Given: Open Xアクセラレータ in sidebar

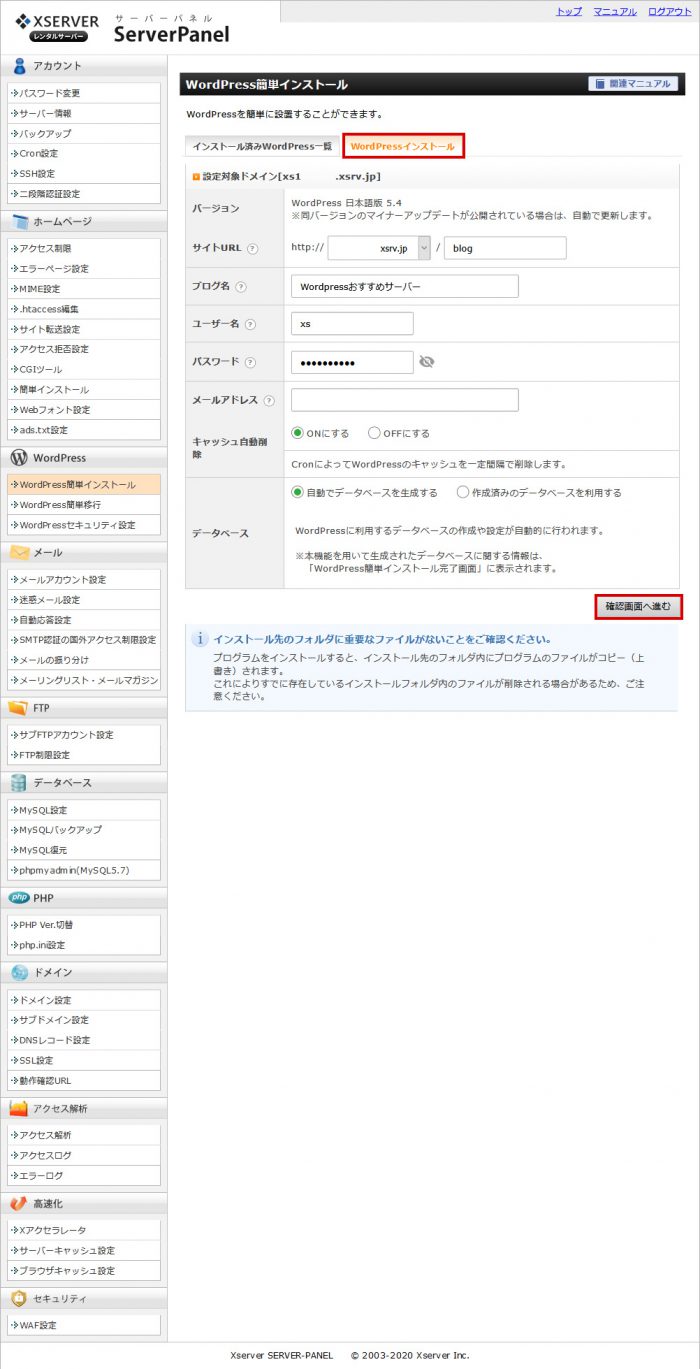Looking at the screenshot, I should coord(84,1230).
